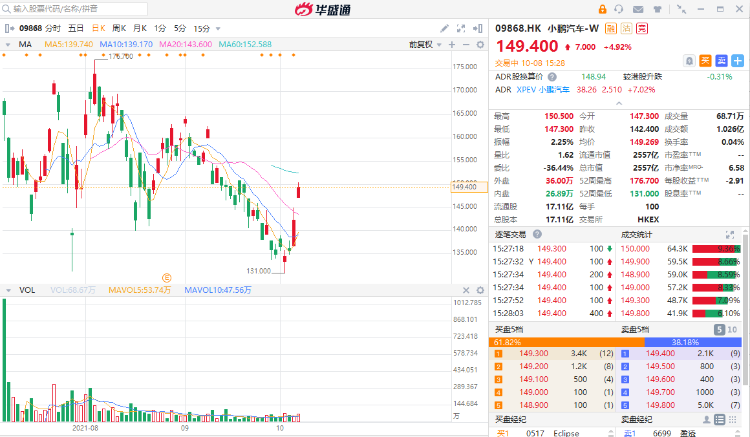Select the 1分 one-minute chart tab
Screen dimensions: 750x437
coord(160,29)
